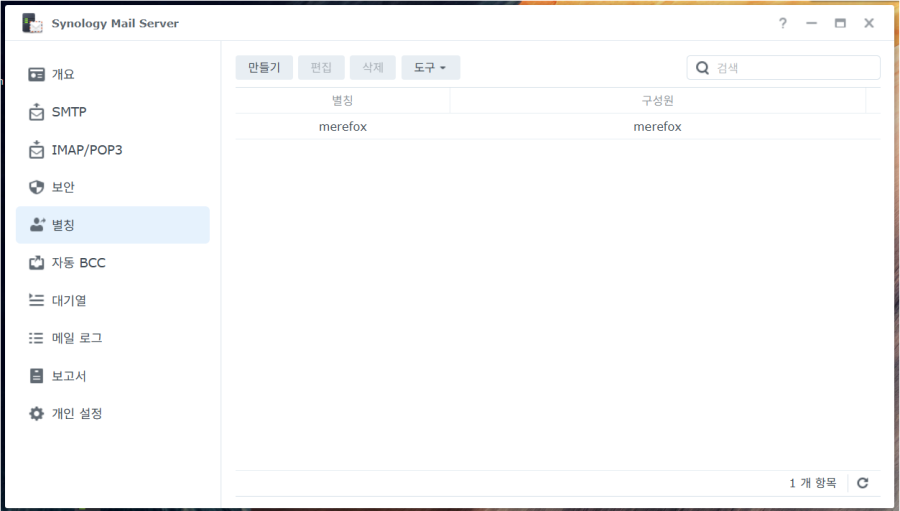Open 보고서 report icon in sidebar
This screenshot has height=511, width=900.
point(37,376)
